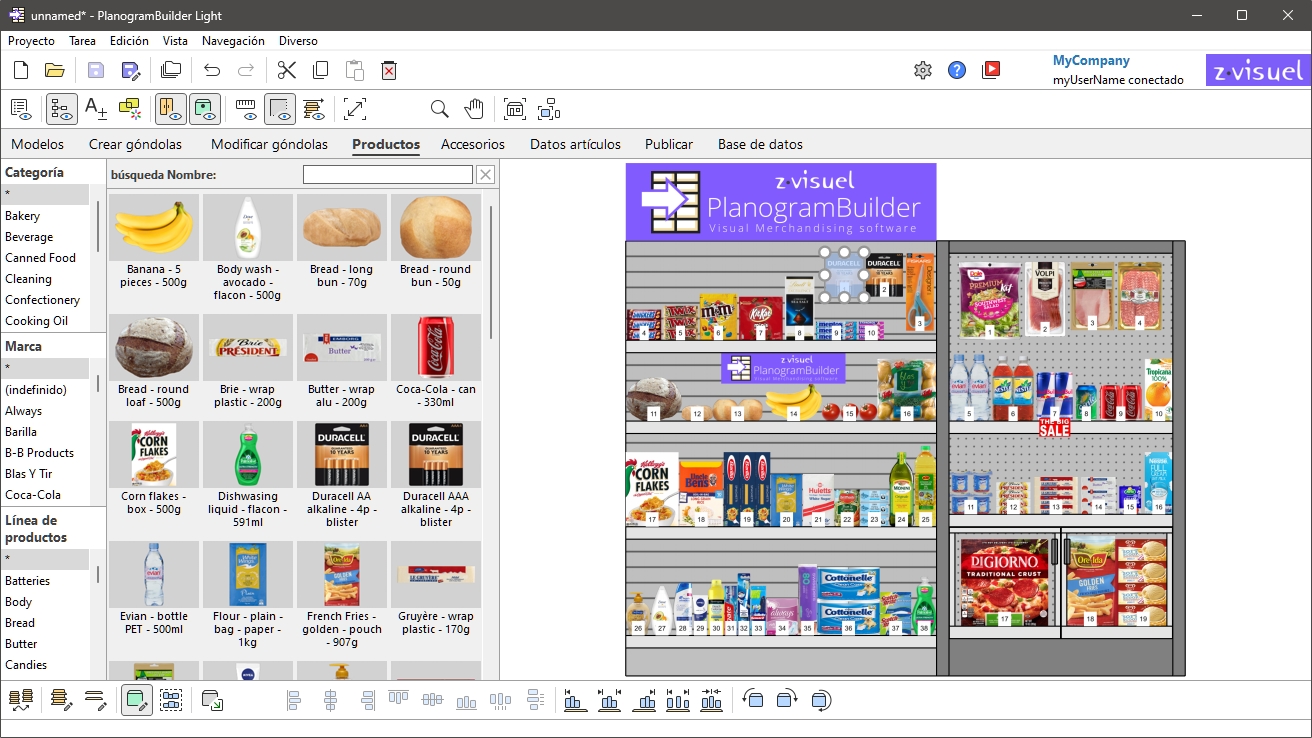This screenshot has height=738, width=1312.
Task: Open settings via the gear icon
Action: pos(923,70)
